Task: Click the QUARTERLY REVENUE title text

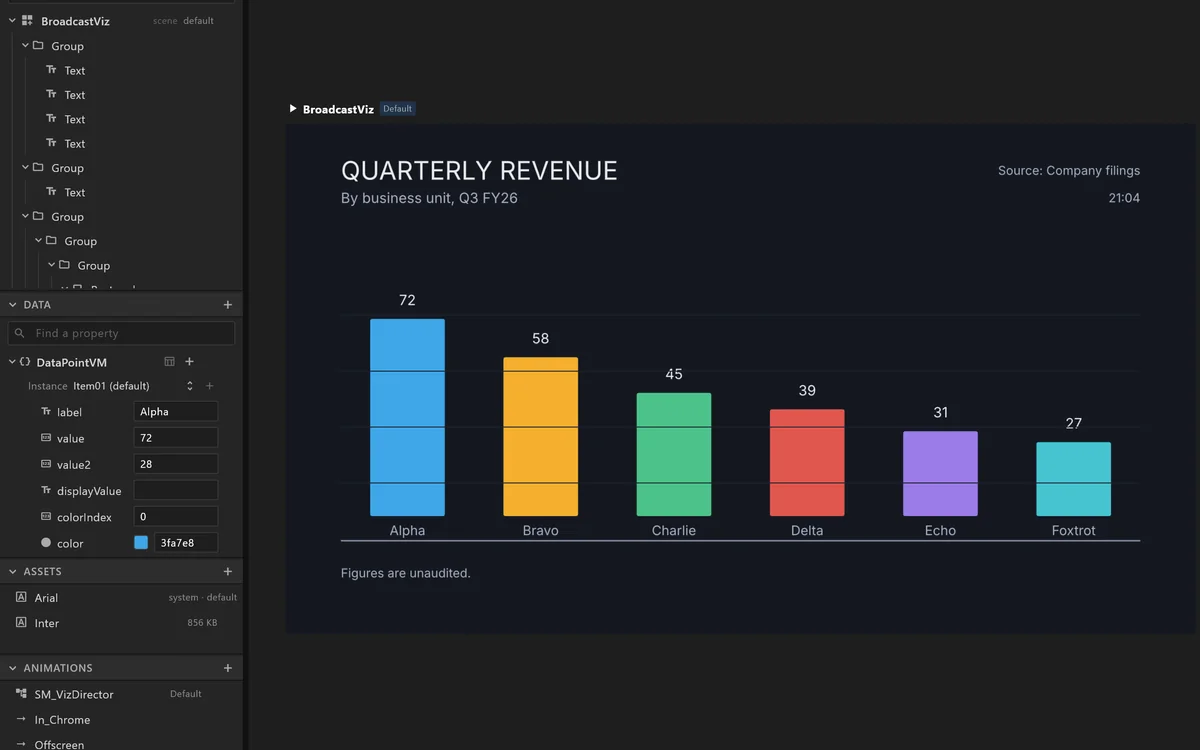Action: click(479, 171)
